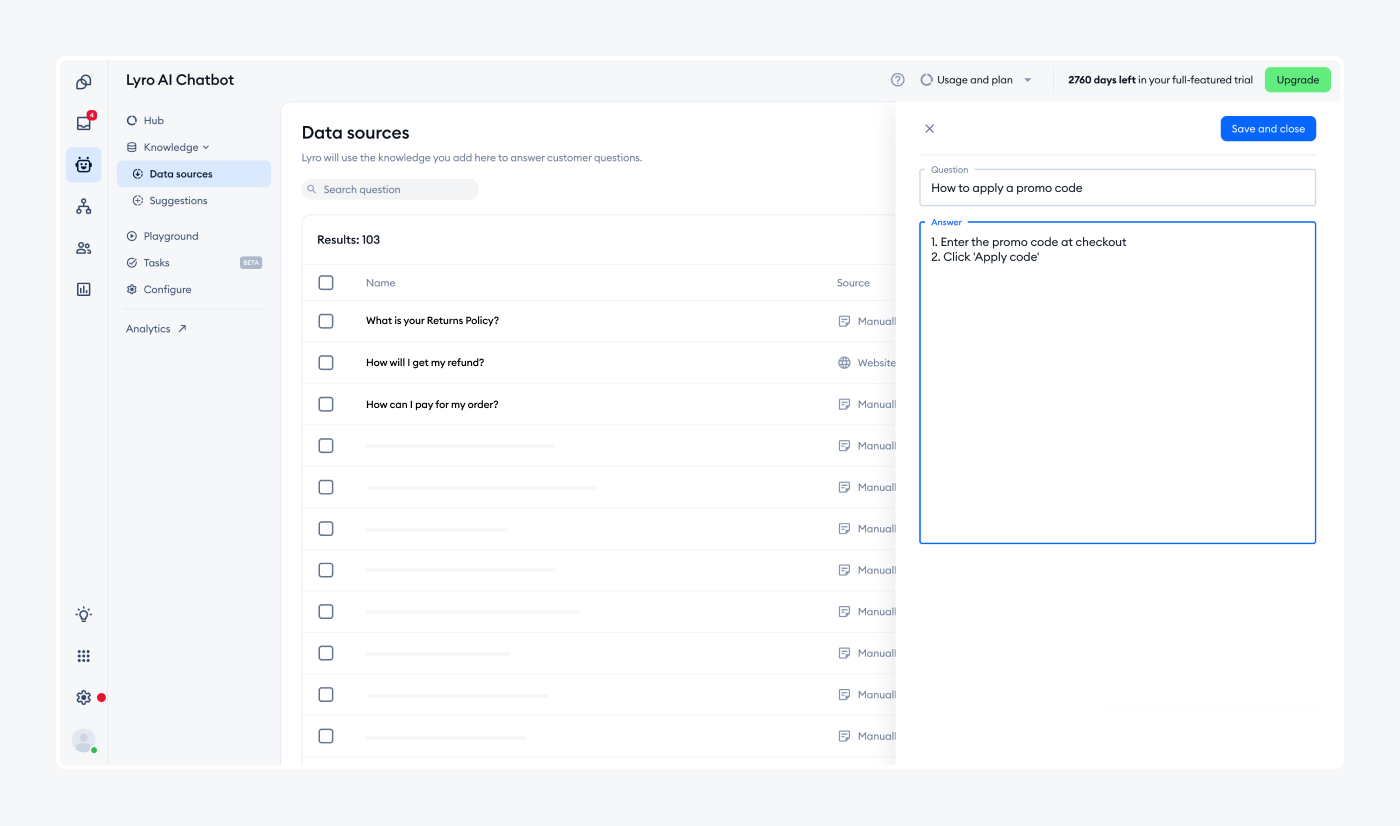1400x826 pixels.
Task: Open the apps grid icon
Action: coord(84,656)
